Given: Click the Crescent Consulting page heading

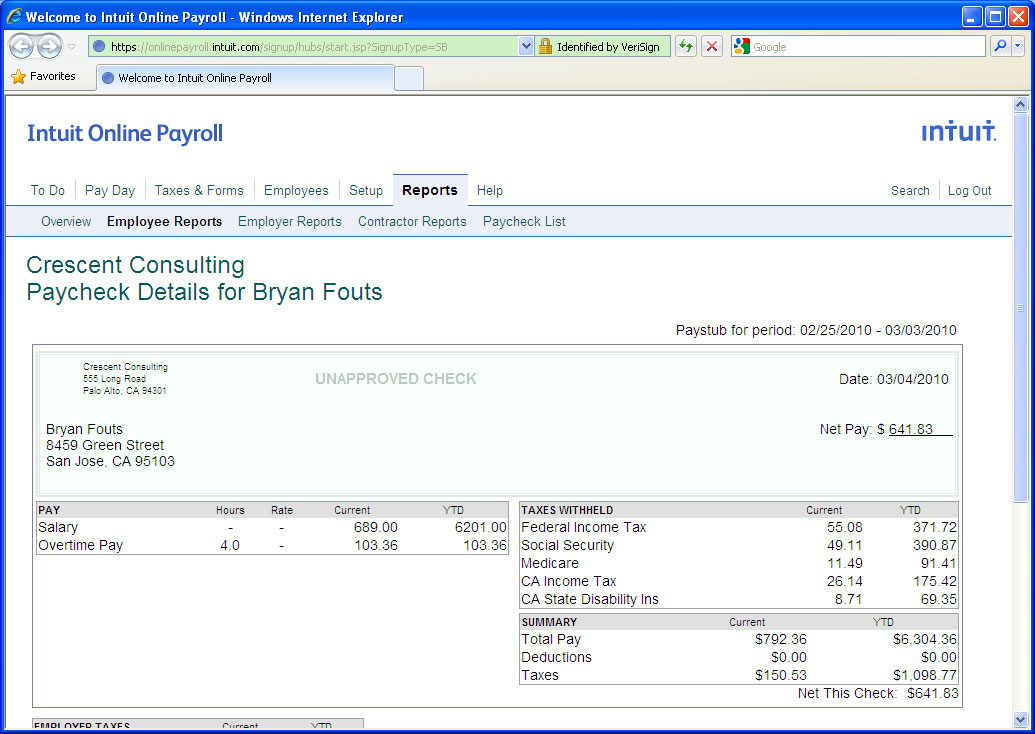Looking at the screenshot, I should tap(135, 265).
